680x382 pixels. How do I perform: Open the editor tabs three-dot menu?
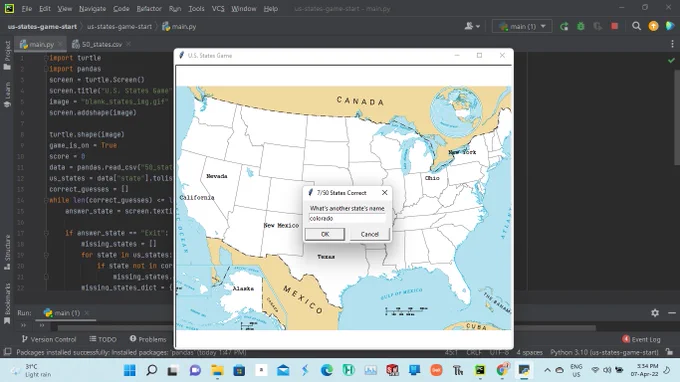pyautogui.click(x=672, y=44)
